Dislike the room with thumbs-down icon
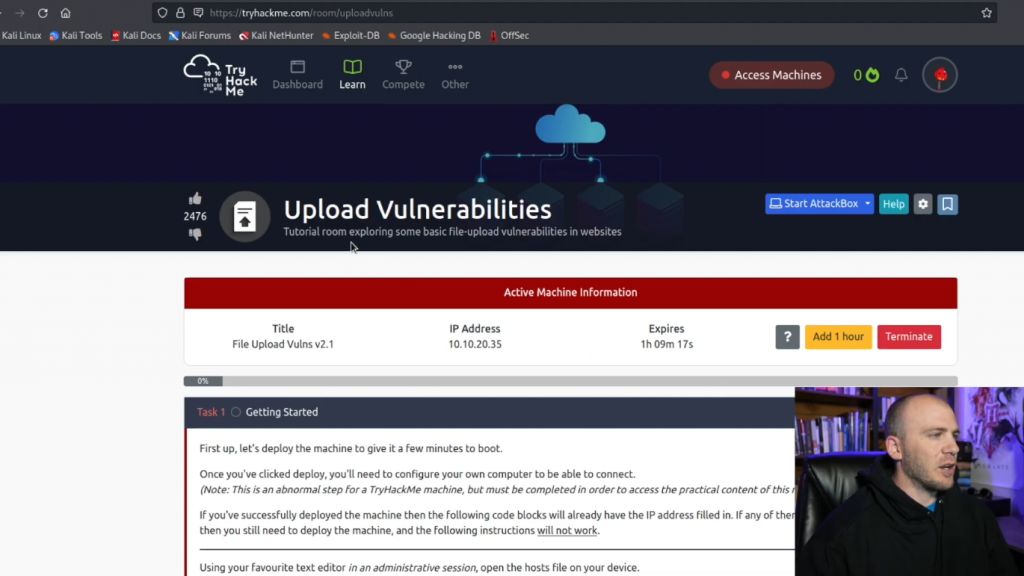The image size is (1024, 576). coord(195,234)
